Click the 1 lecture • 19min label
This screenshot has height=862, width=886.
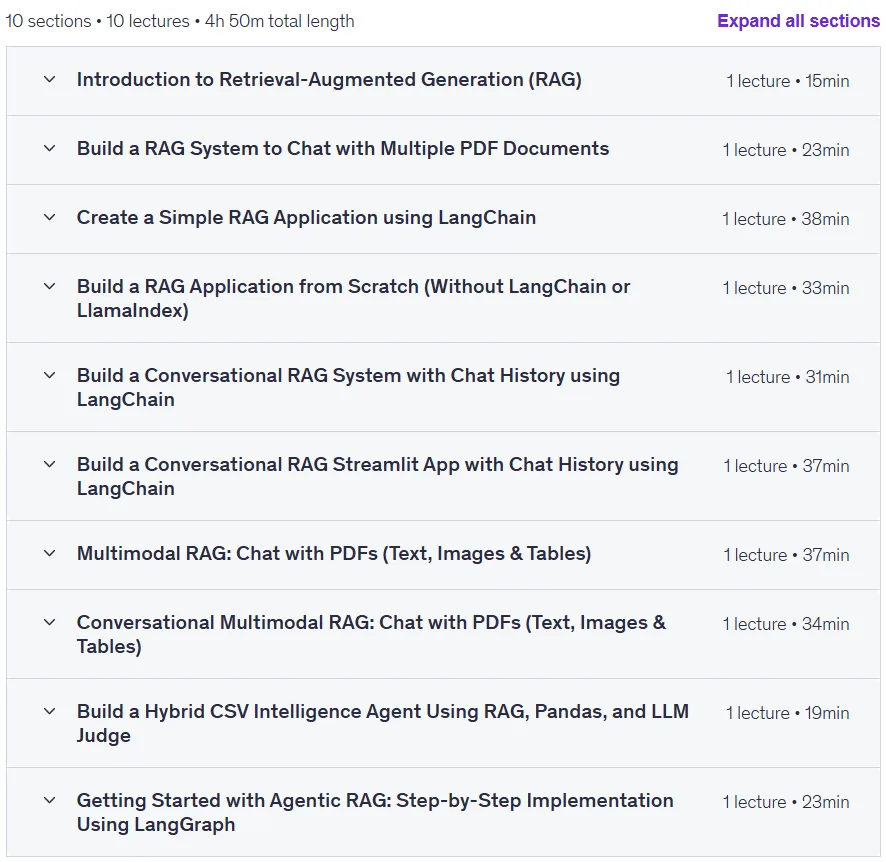788,713
